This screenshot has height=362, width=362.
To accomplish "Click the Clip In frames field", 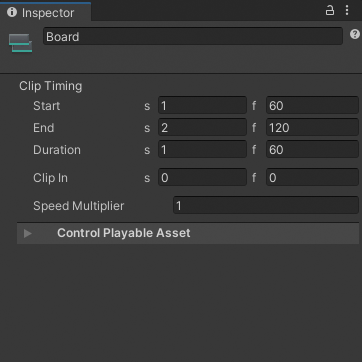I will [x=312, y=178].
